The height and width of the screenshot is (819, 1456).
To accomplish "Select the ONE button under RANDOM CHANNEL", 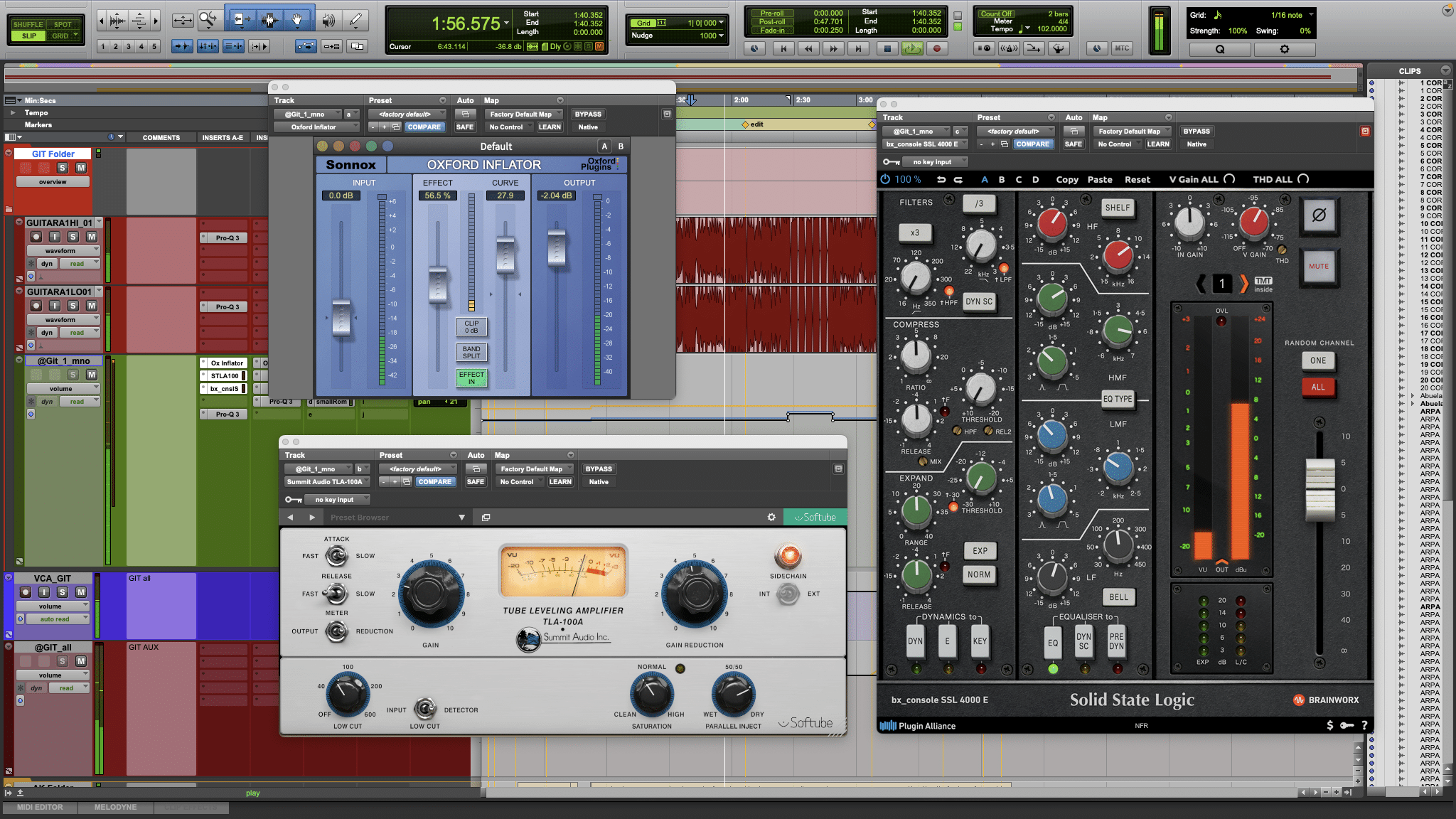I will point(1318,360).
